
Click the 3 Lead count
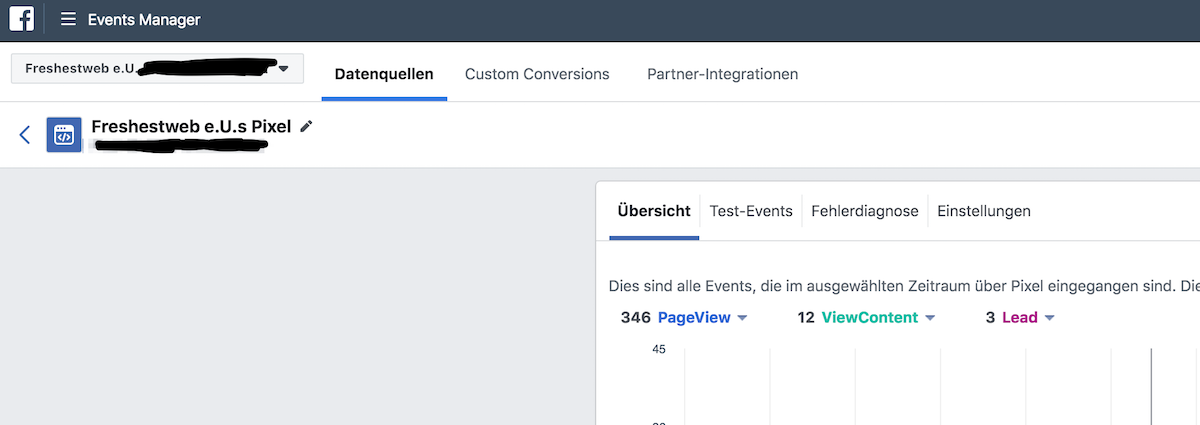click(990, 318)
